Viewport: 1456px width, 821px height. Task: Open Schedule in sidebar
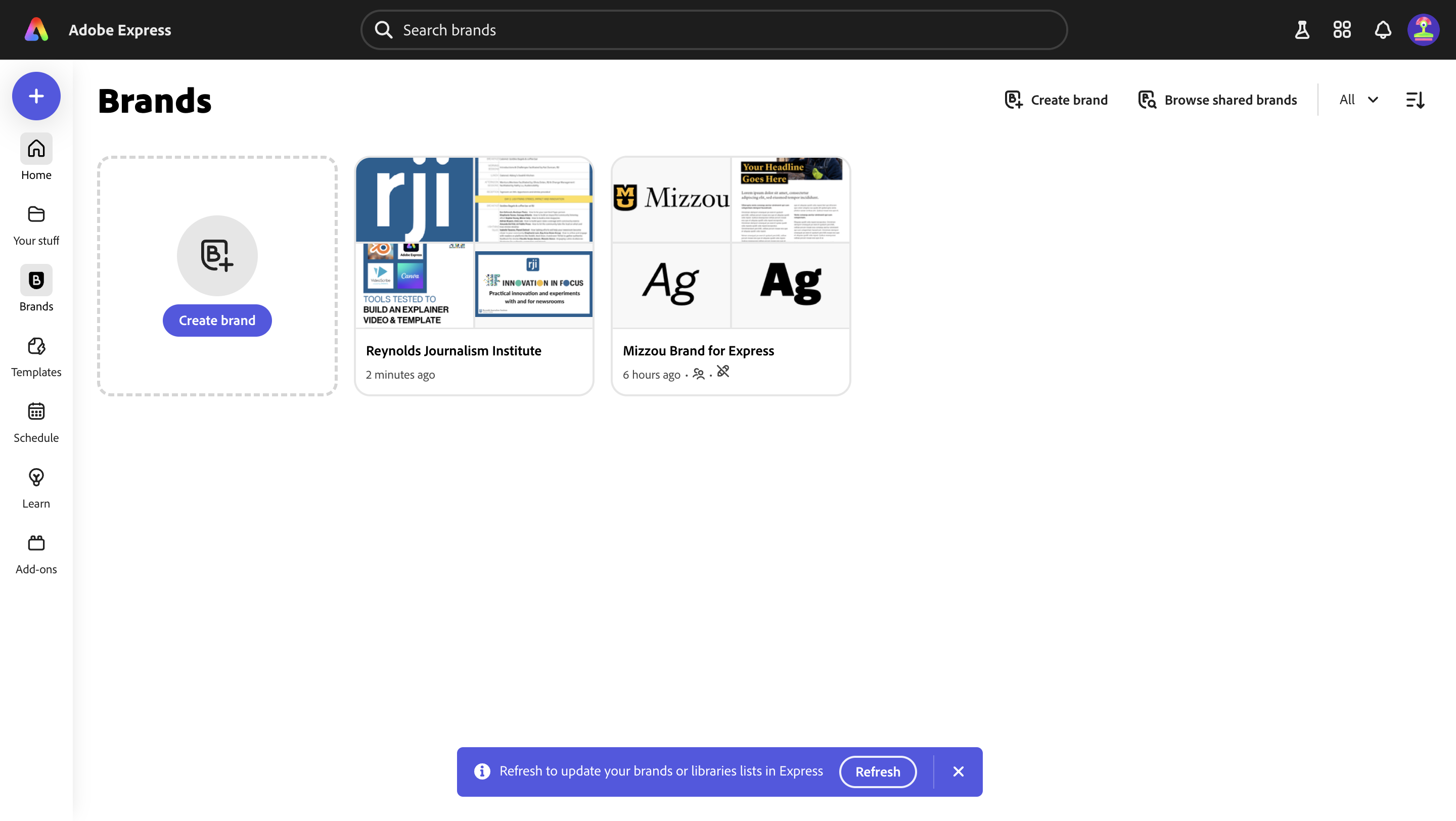[x=36, y=422]
